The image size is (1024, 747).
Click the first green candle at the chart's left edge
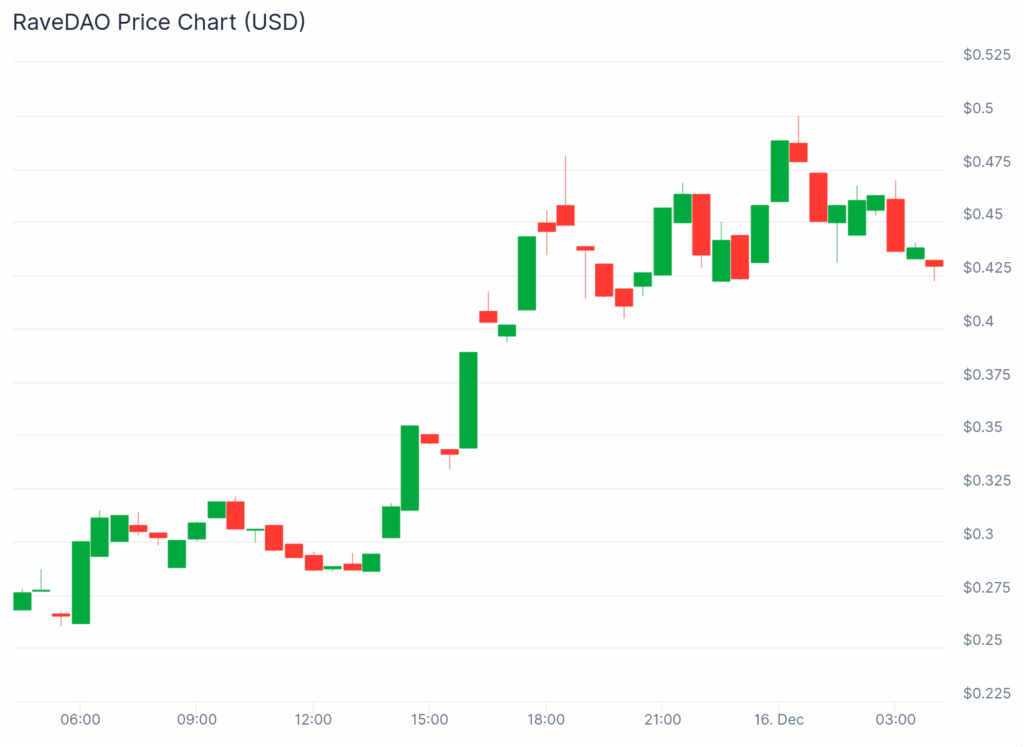[22, 601]
